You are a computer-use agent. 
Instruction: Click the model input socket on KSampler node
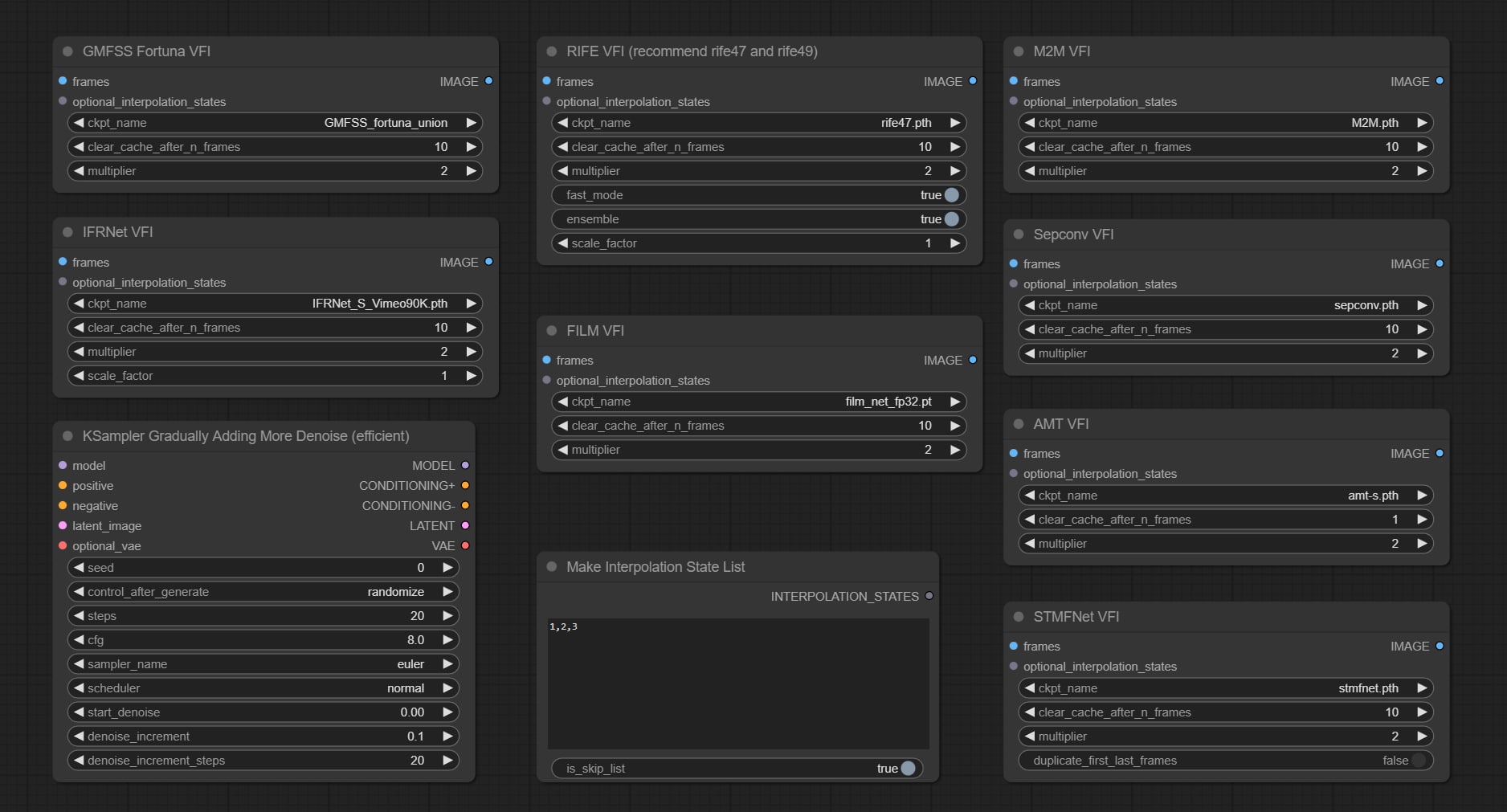tap(63, 465)
